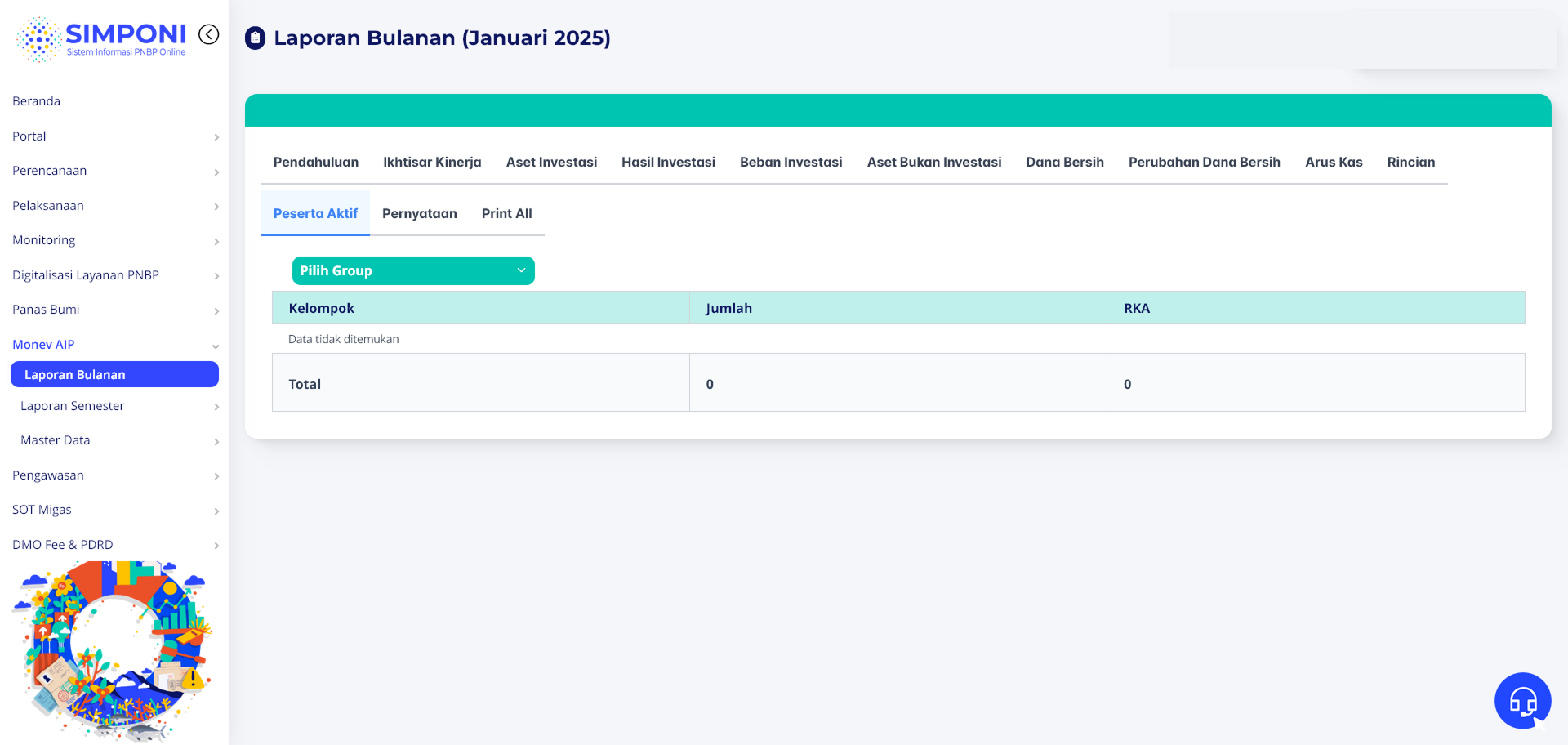This screenshot has width=1568, height=745.
Task: Click the colorful SIMPONI sidebar illustration
Action: (114, 651)
